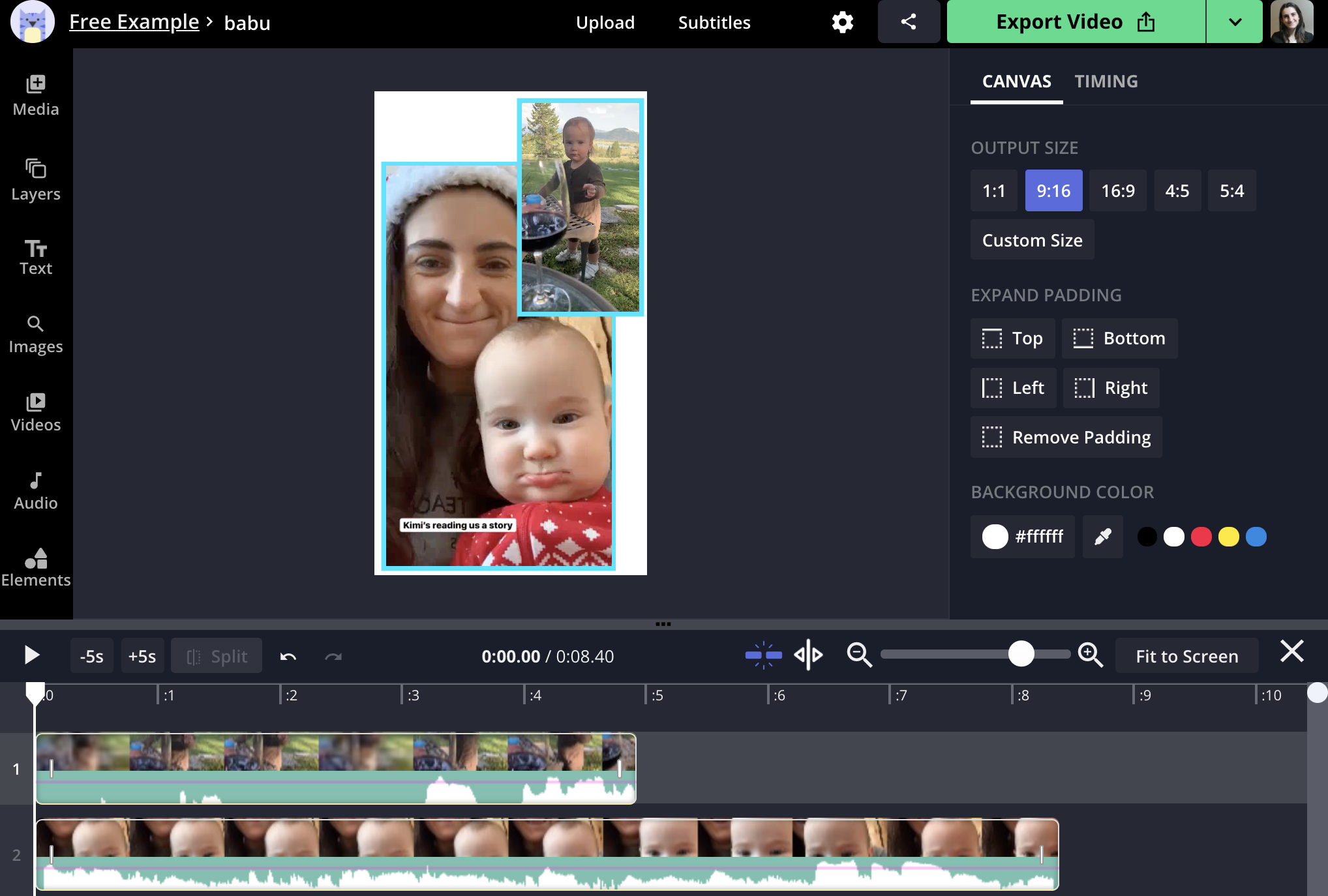1328x896 pixels.
Task: Select the 16:9 aspect ratio
Action: [1117, 190]
